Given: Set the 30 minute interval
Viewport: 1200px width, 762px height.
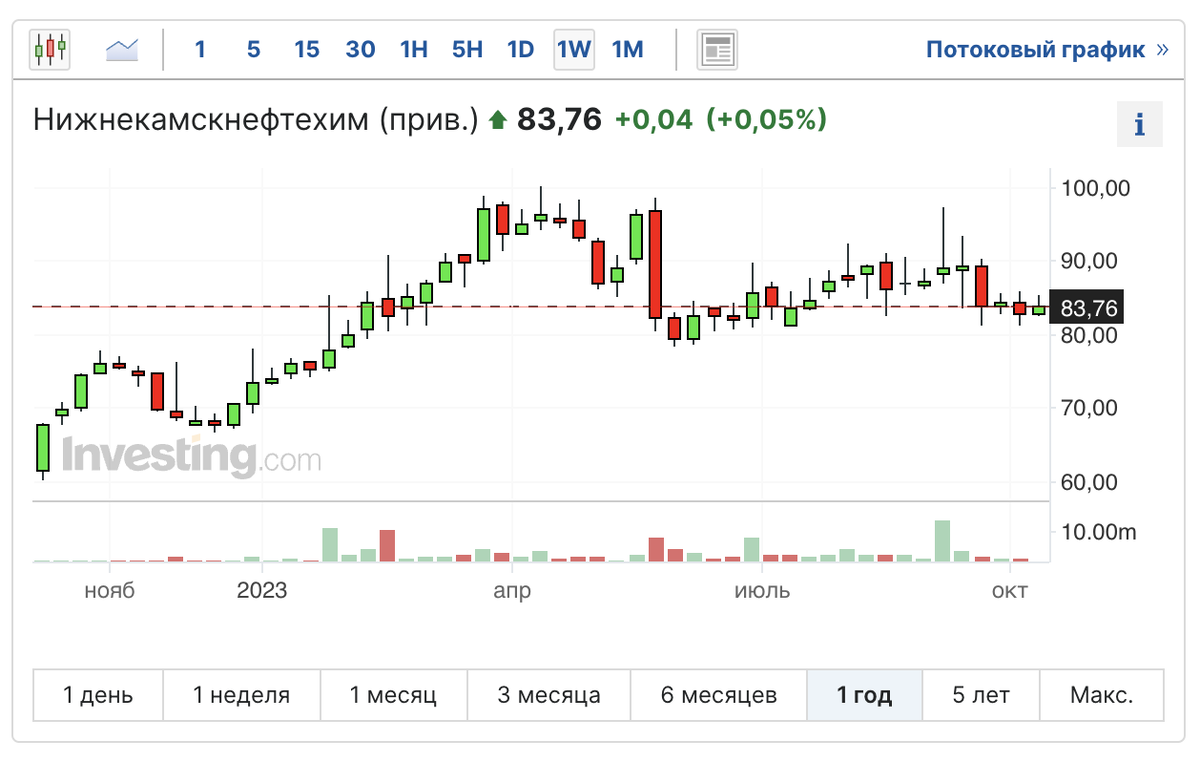Looking at the screenshot, I should (360, 49).
